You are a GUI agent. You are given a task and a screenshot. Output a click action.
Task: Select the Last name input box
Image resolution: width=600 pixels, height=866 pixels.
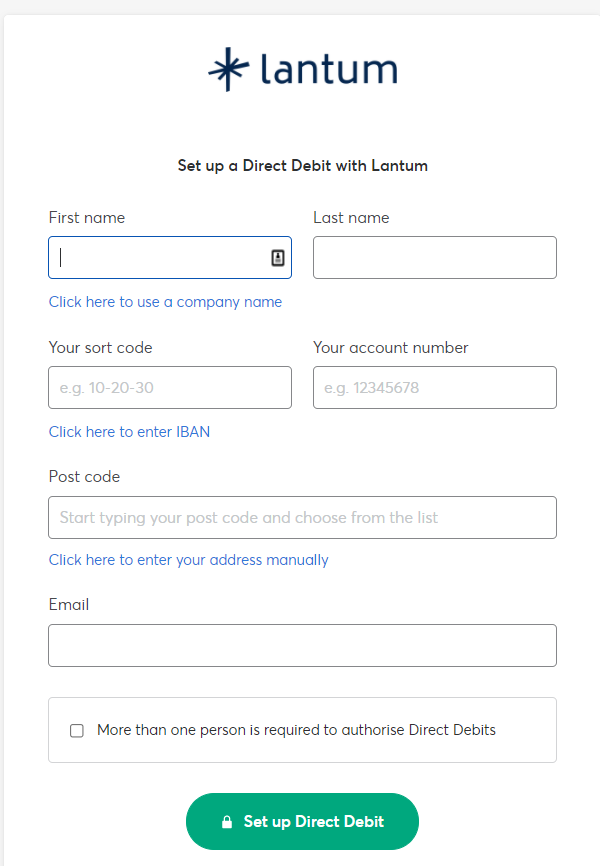[x=435, y=257]
